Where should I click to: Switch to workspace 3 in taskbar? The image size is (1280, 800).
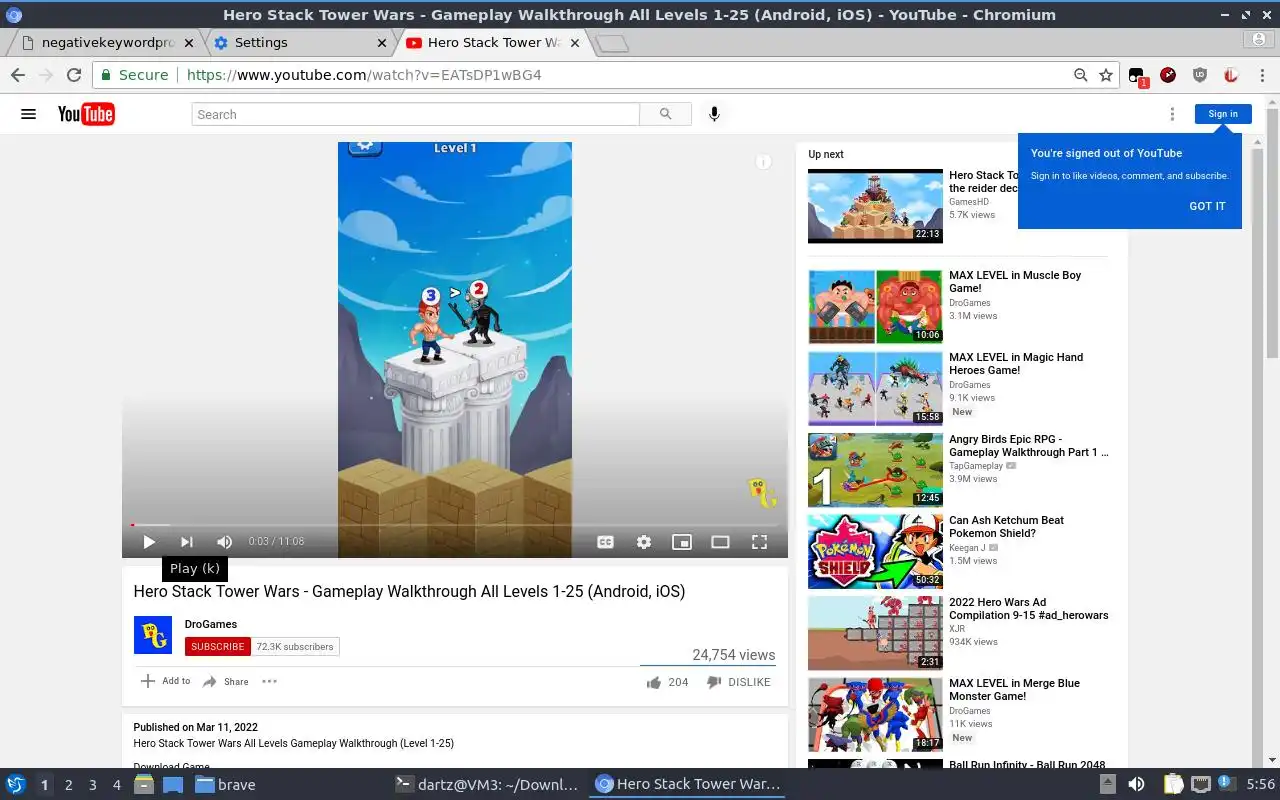pos(92,785)
